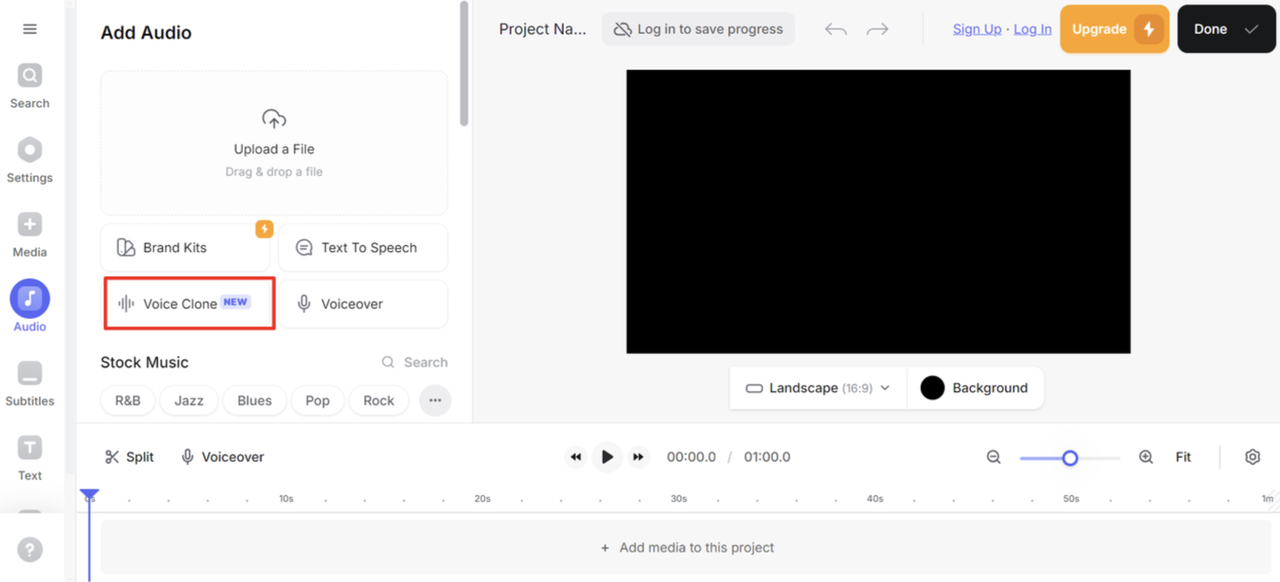1280x582 pixels.
Task: Click the black video preview canvas
Action: (x=878, y=211)
